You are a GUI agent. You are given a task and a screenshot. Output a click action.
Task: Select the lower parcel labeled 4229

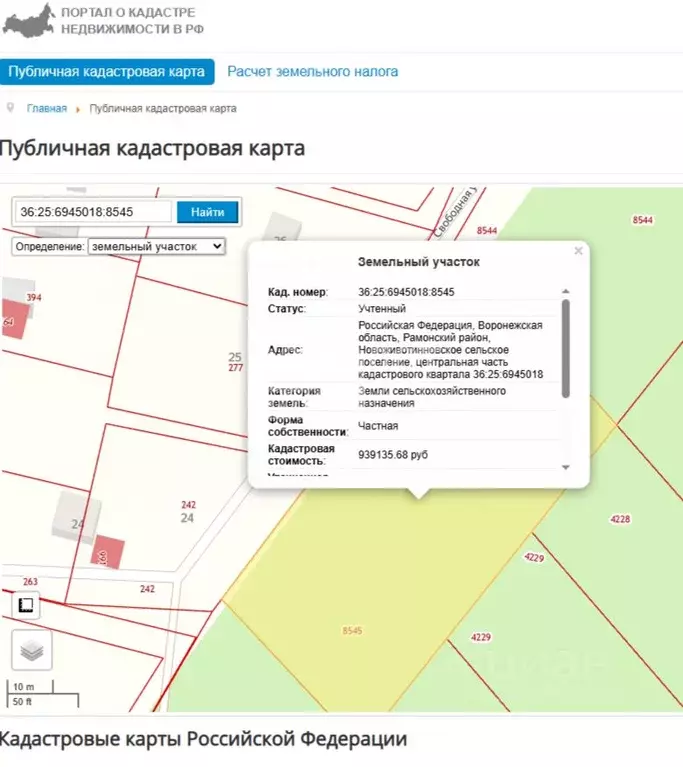click(481, 637)
